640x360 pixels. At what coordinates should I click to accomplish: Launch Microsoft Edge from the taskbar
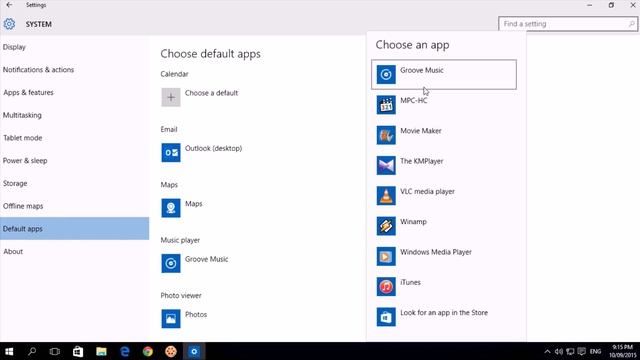click(124, 351)
